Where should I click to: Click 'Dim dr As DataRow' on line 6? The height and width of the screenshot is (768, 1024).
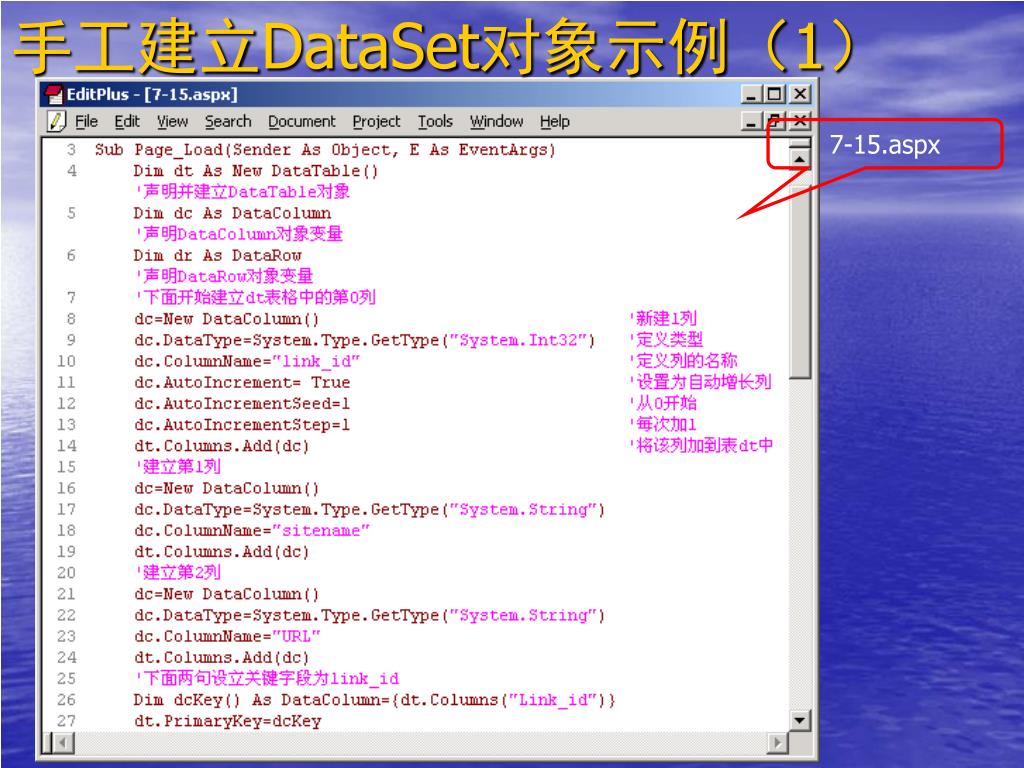[217, 255]
